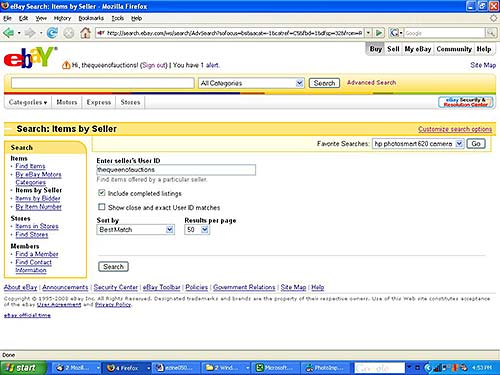This screenshot has height=375, width=500.
Task: Expand the back button history dropdown arrow
Action: coord(19,33)
